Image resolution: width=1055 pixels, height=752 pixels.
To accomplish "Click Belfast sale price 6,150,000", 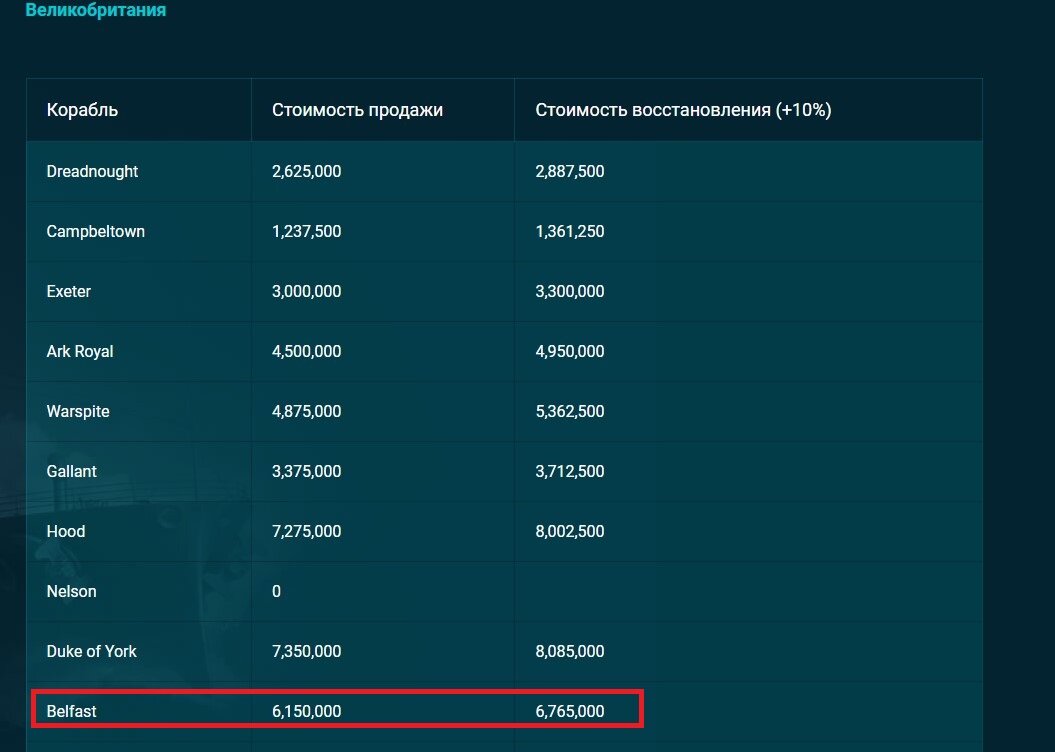I will [306, 711].
